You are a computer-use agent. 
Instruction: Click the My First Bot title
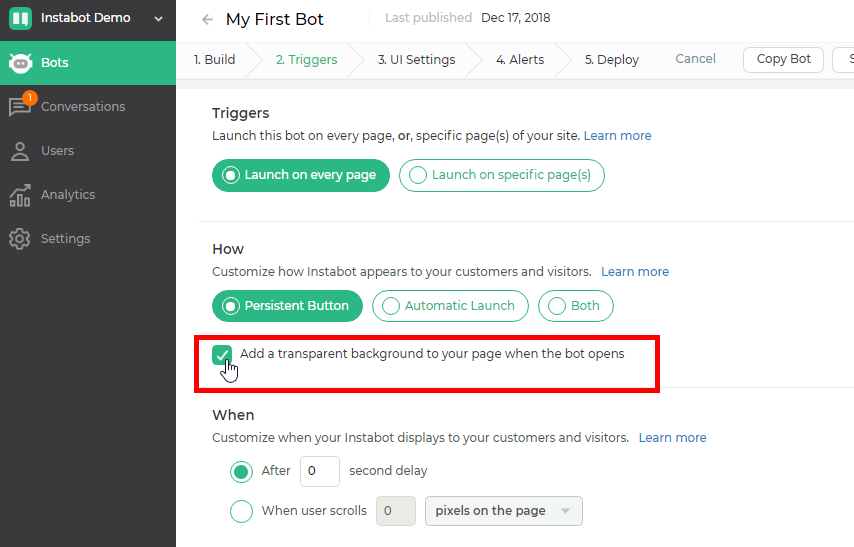pos(274,20)
